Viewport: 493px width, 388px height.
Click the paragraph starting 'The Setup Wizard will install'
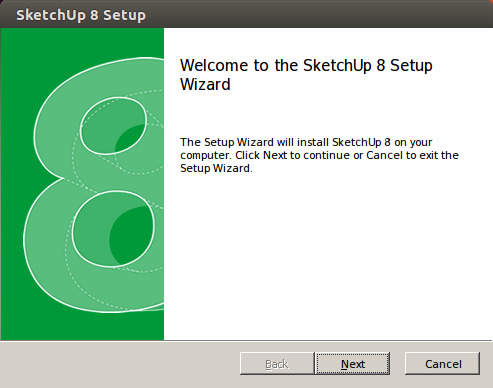[x=319, y=155]
